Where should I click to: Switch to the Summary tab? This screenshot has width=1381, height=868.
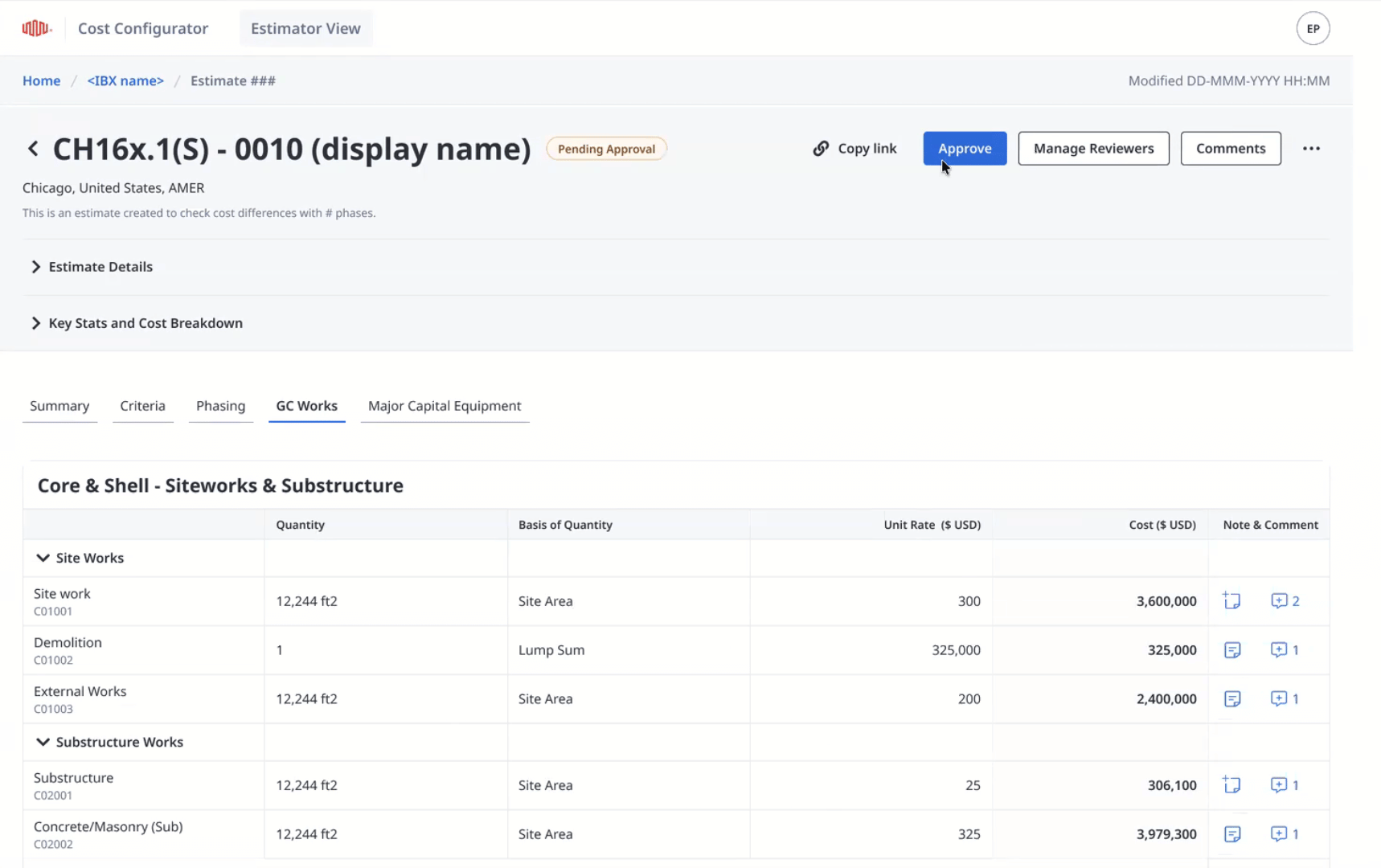pos(59,406)
